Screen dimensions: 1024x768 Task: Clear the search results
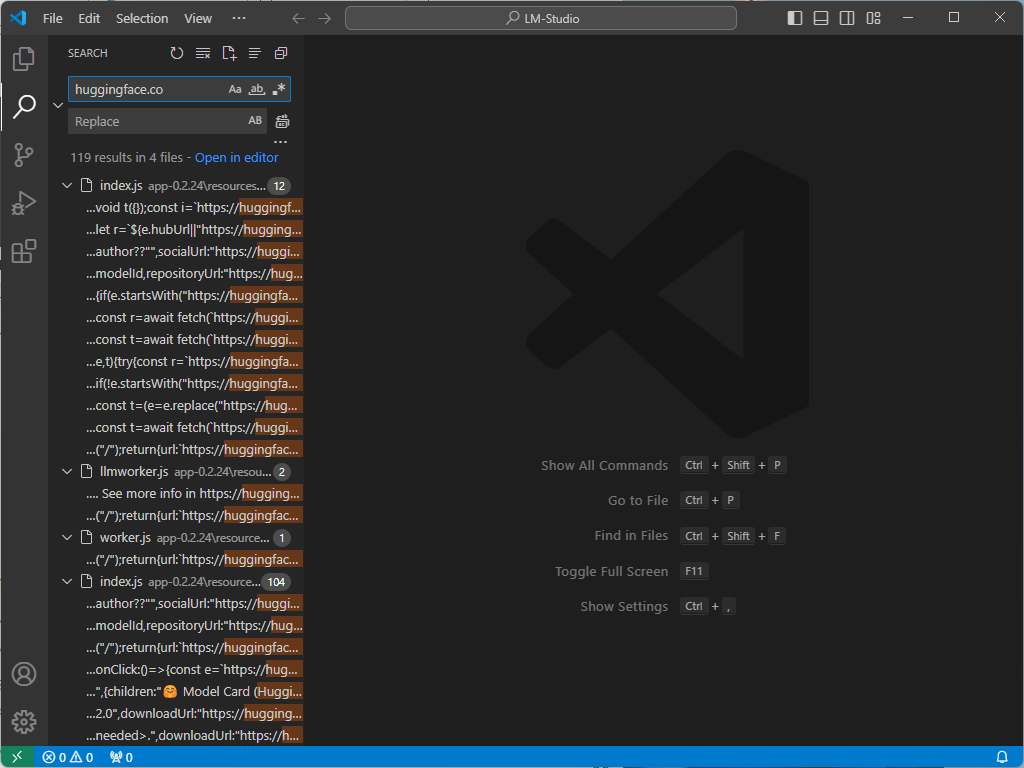203,53
